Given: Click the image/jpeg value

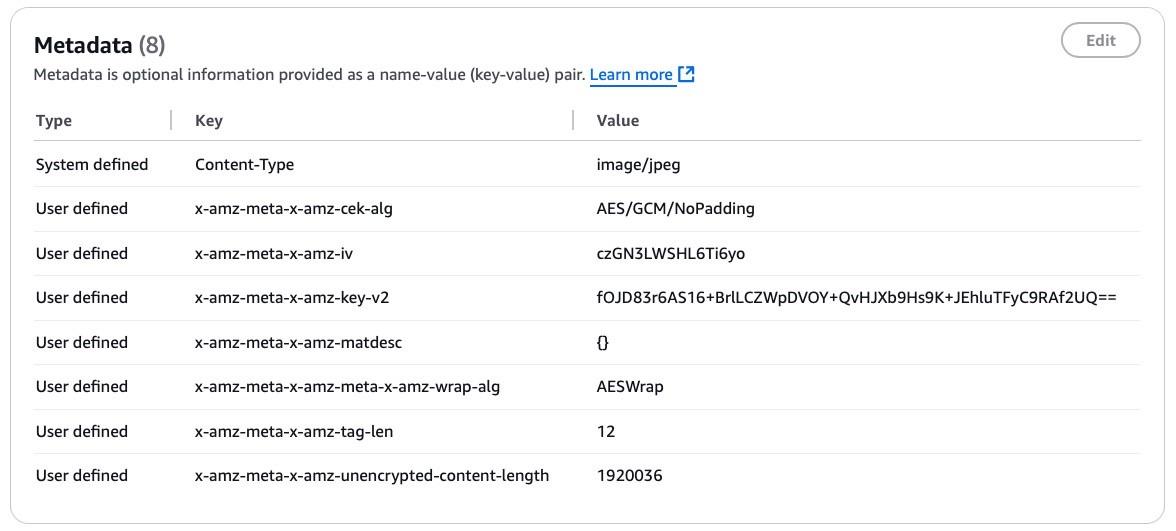Looking at the screenshot, I should point(638,165).
